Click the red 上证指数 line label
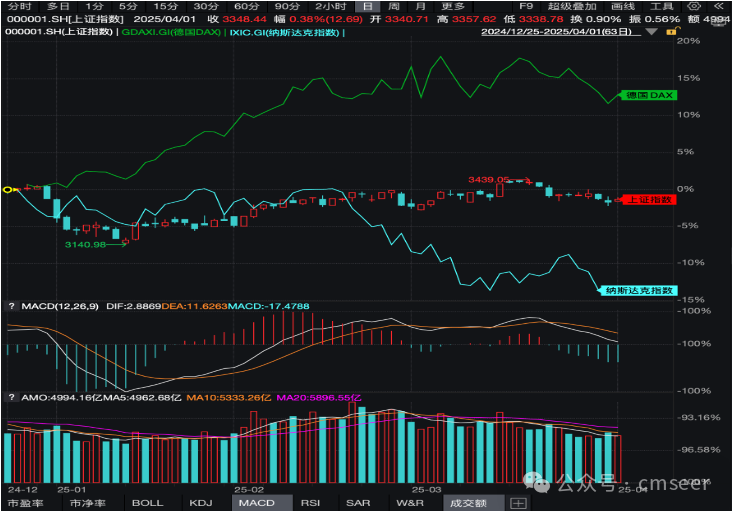The width and height of the screenshot is (732, 512). pos(649,200)
